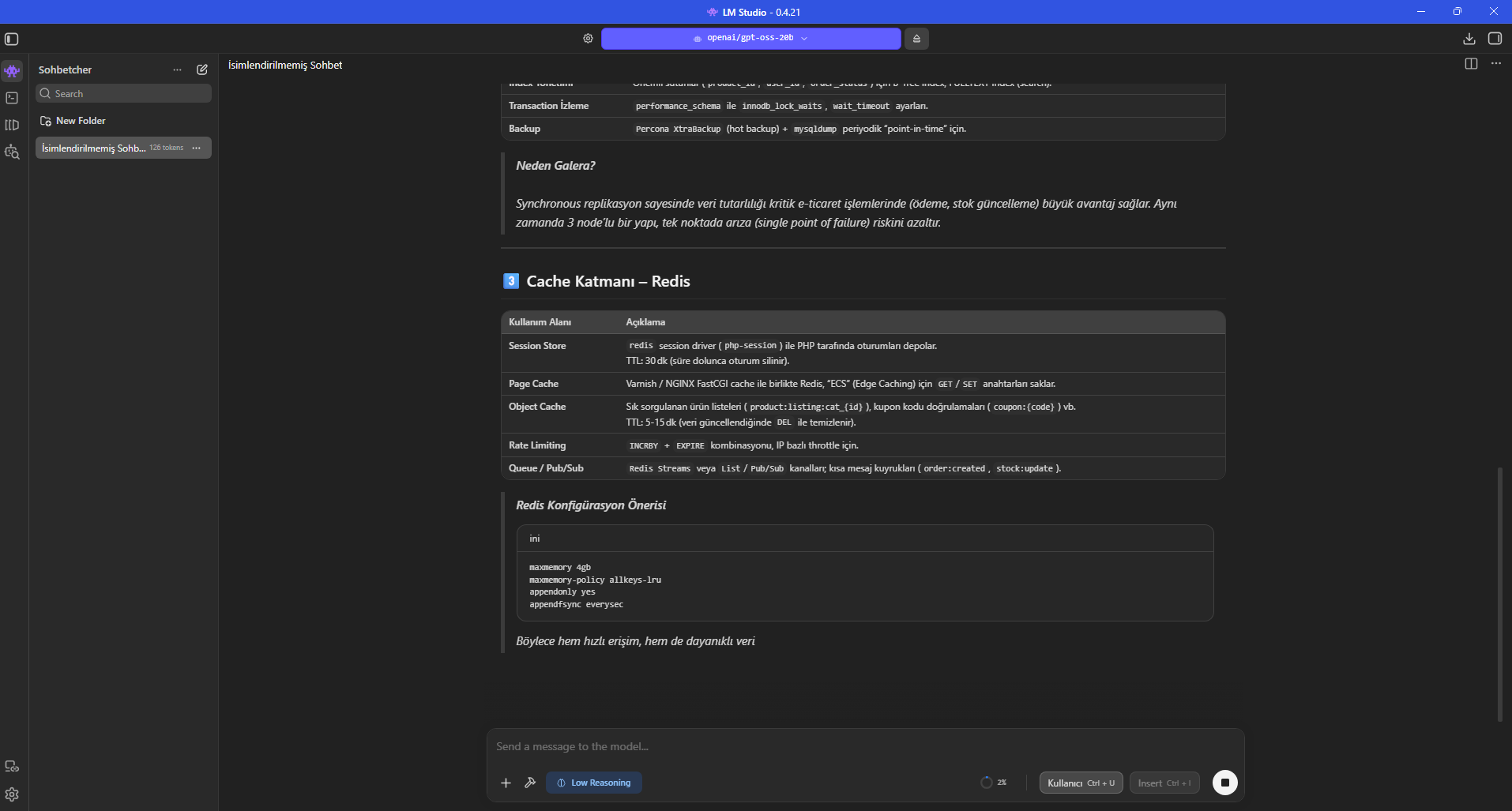Click the maxmemory-policy allkeys-lru code line

pos(595,580)
